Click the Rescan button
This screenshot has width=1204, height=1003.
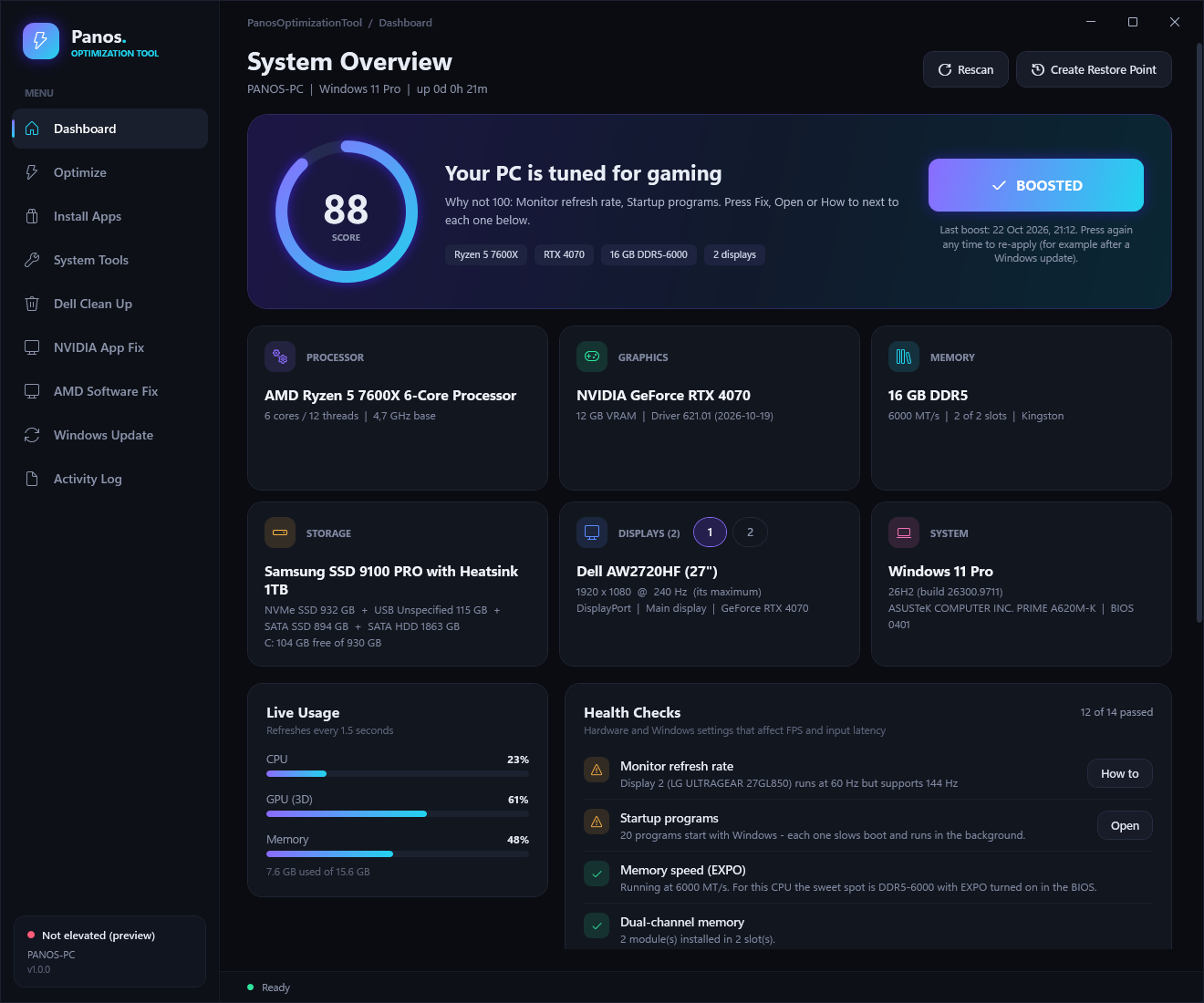click(x=966, y=69)
